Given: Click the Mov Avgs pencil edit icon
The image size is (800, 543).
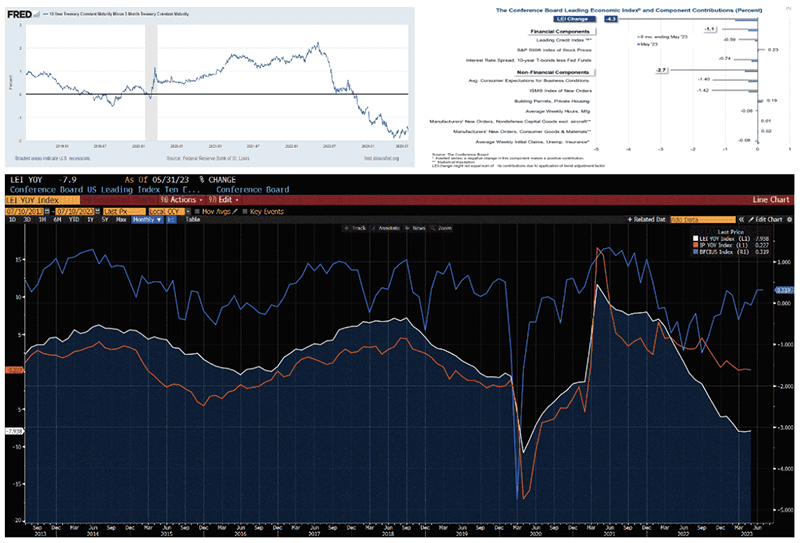Looking at the screenshot, I should 236,211.
